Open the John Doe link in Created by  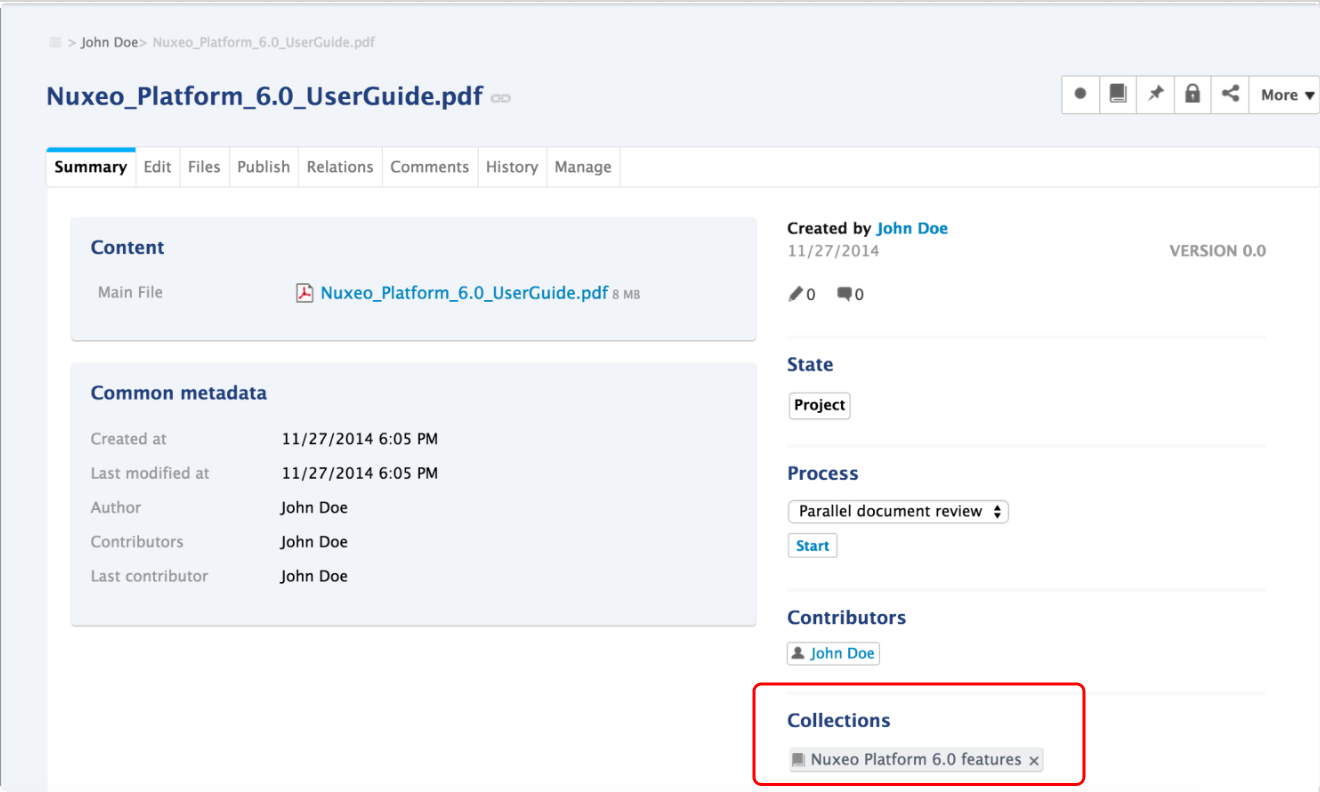click(x=912, y=228)
